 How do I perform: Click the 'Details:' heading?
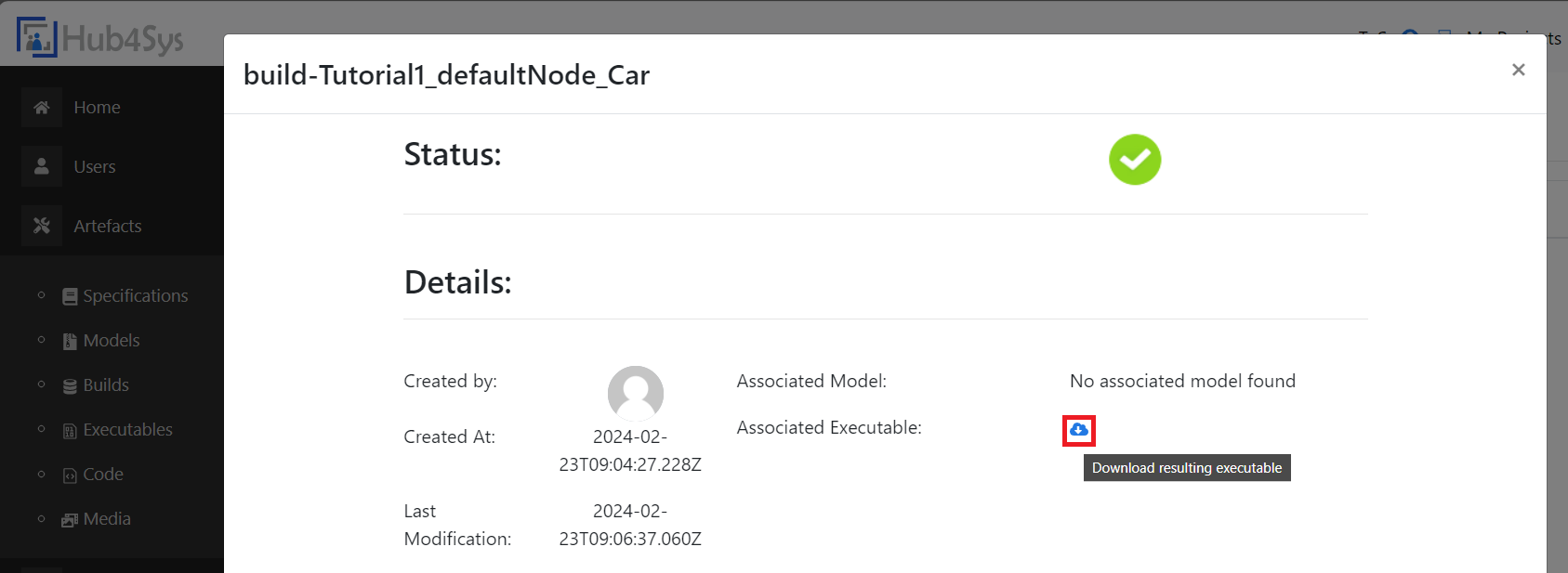coord(457,282)
